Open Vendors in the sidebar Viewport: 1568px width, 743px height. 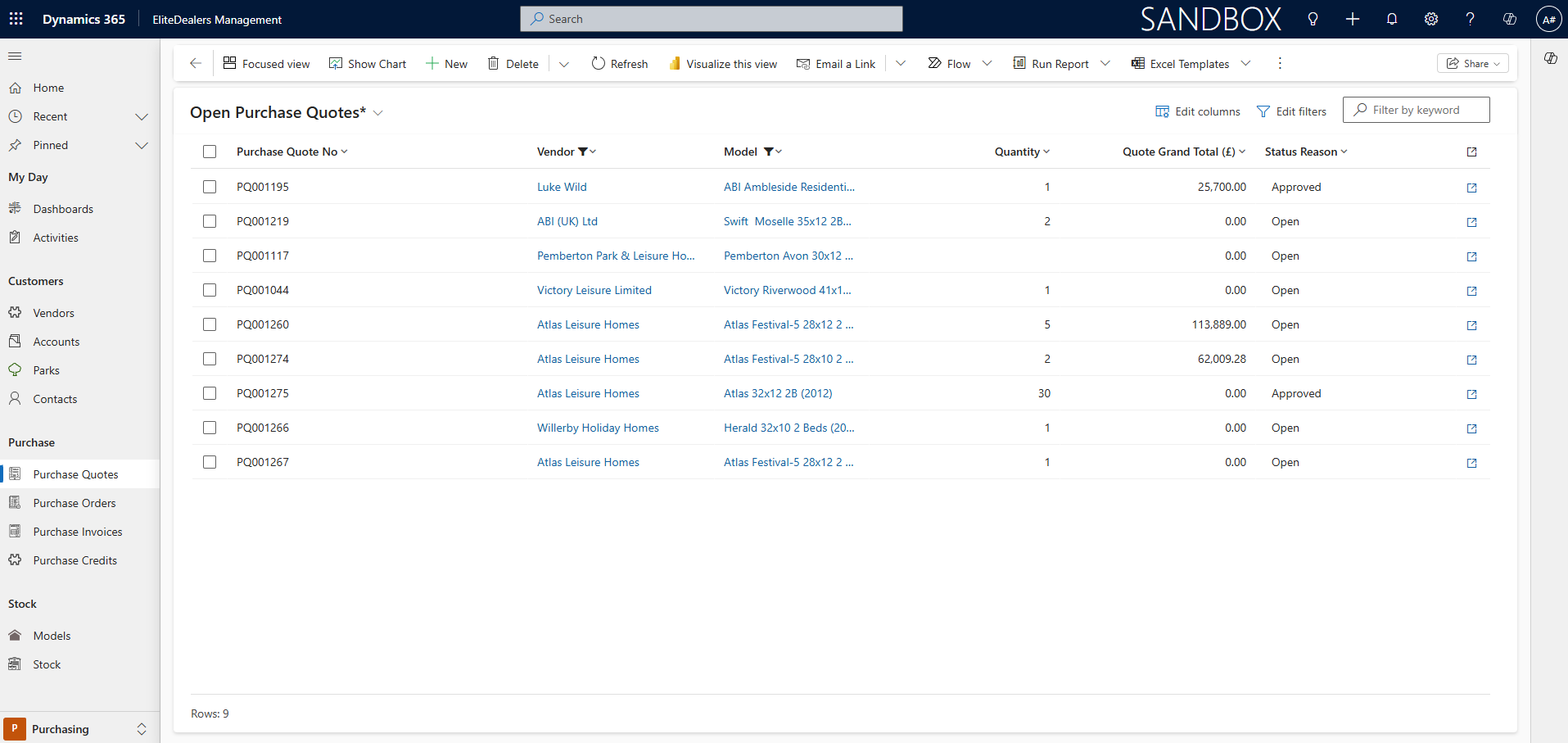54,313
